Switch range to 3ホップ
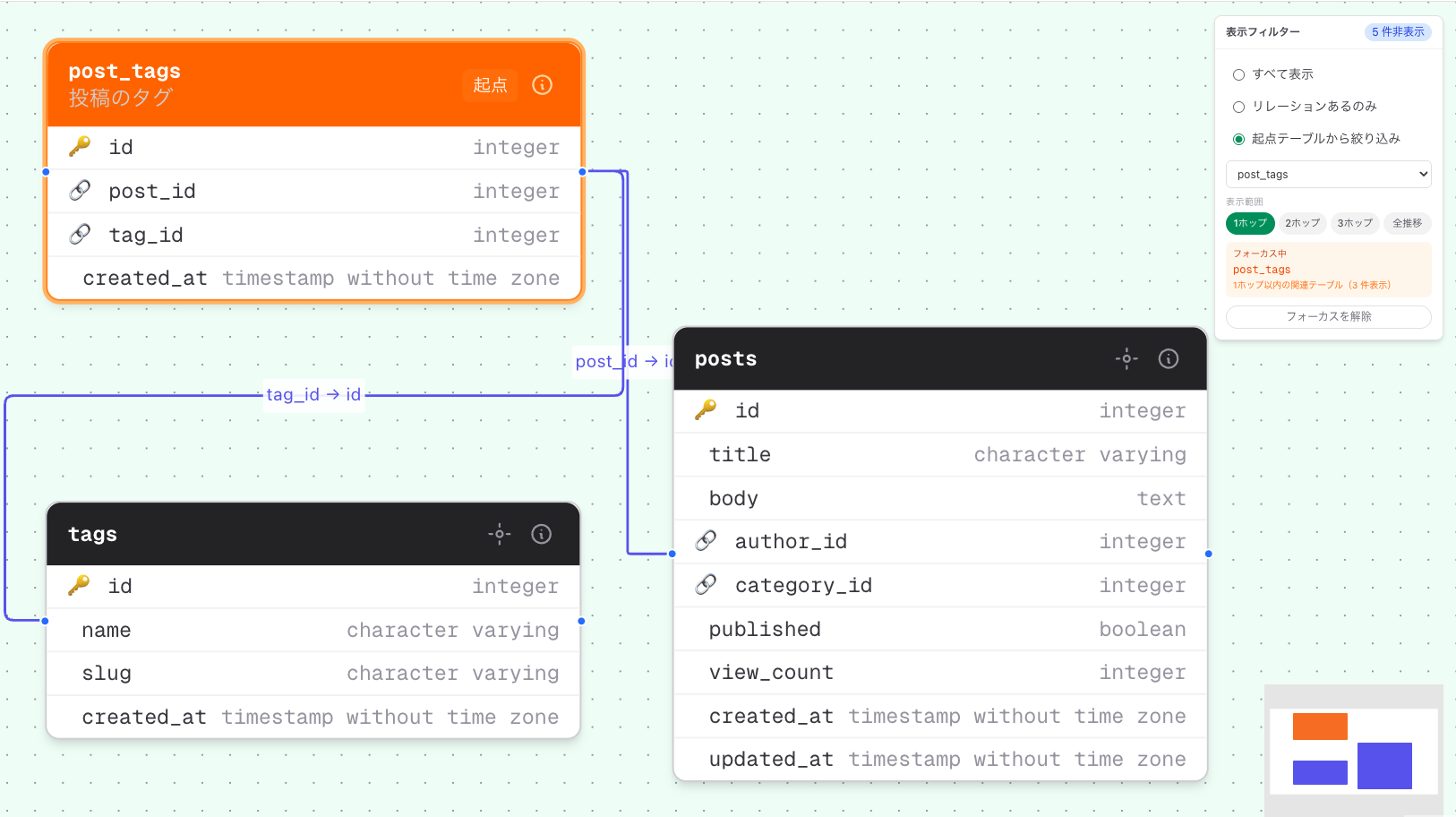1456x817 pixels. tap(1354, 223)
